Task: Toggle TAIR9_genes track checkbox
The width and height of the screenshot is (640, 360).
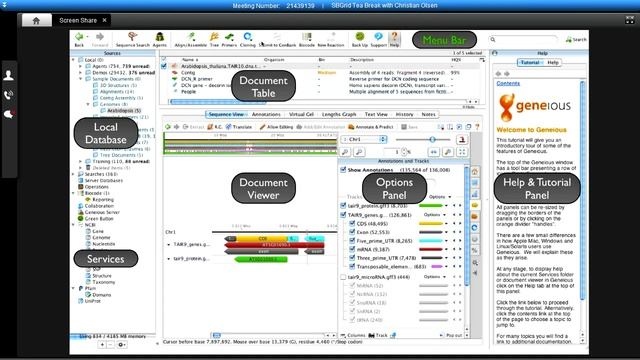Action: (x=343, y=215)
